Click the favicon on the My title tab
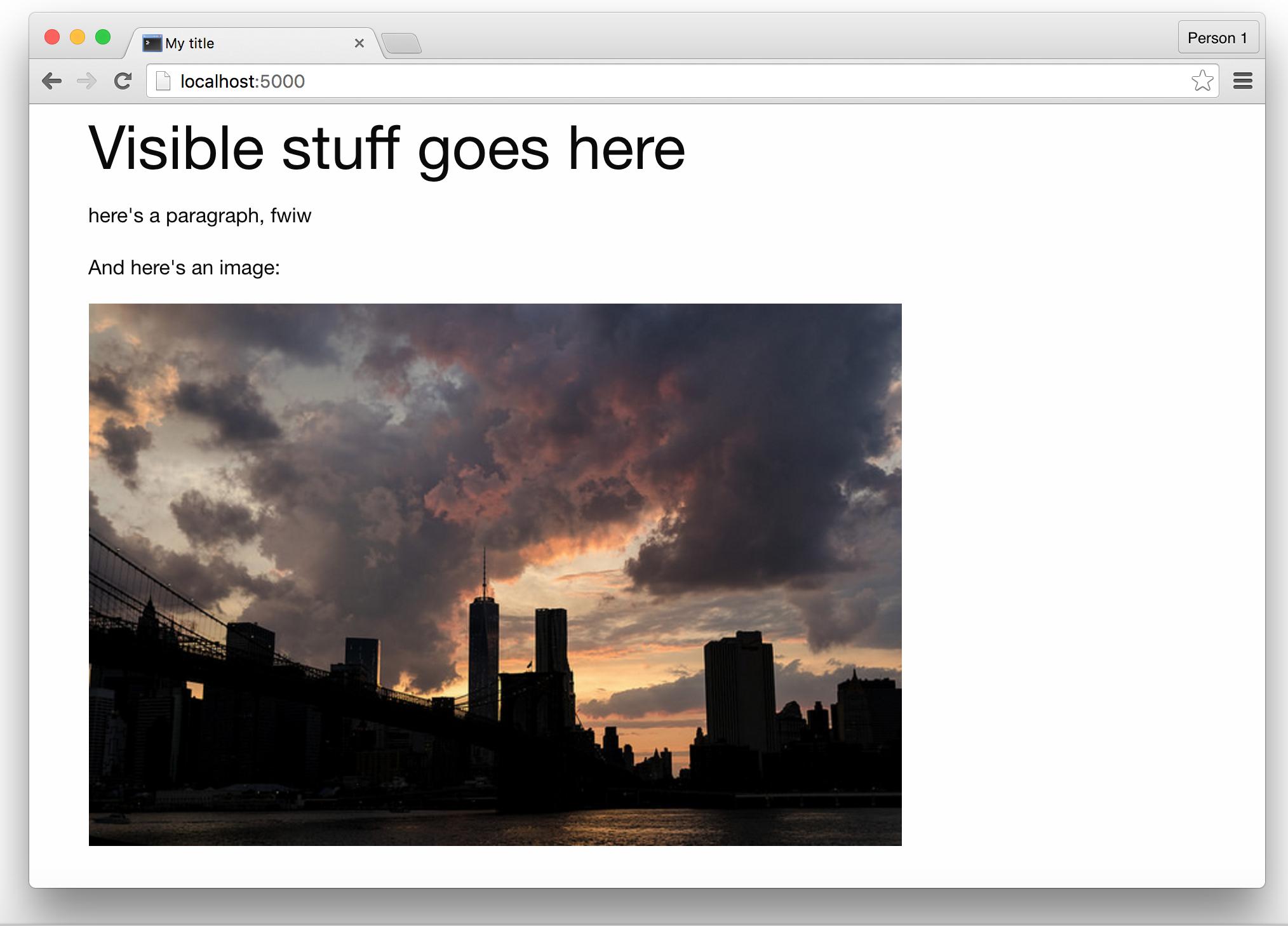Image resolution: width=1288 pixels, height=926 pixels. pyautogui.click(x=152, y=43)
